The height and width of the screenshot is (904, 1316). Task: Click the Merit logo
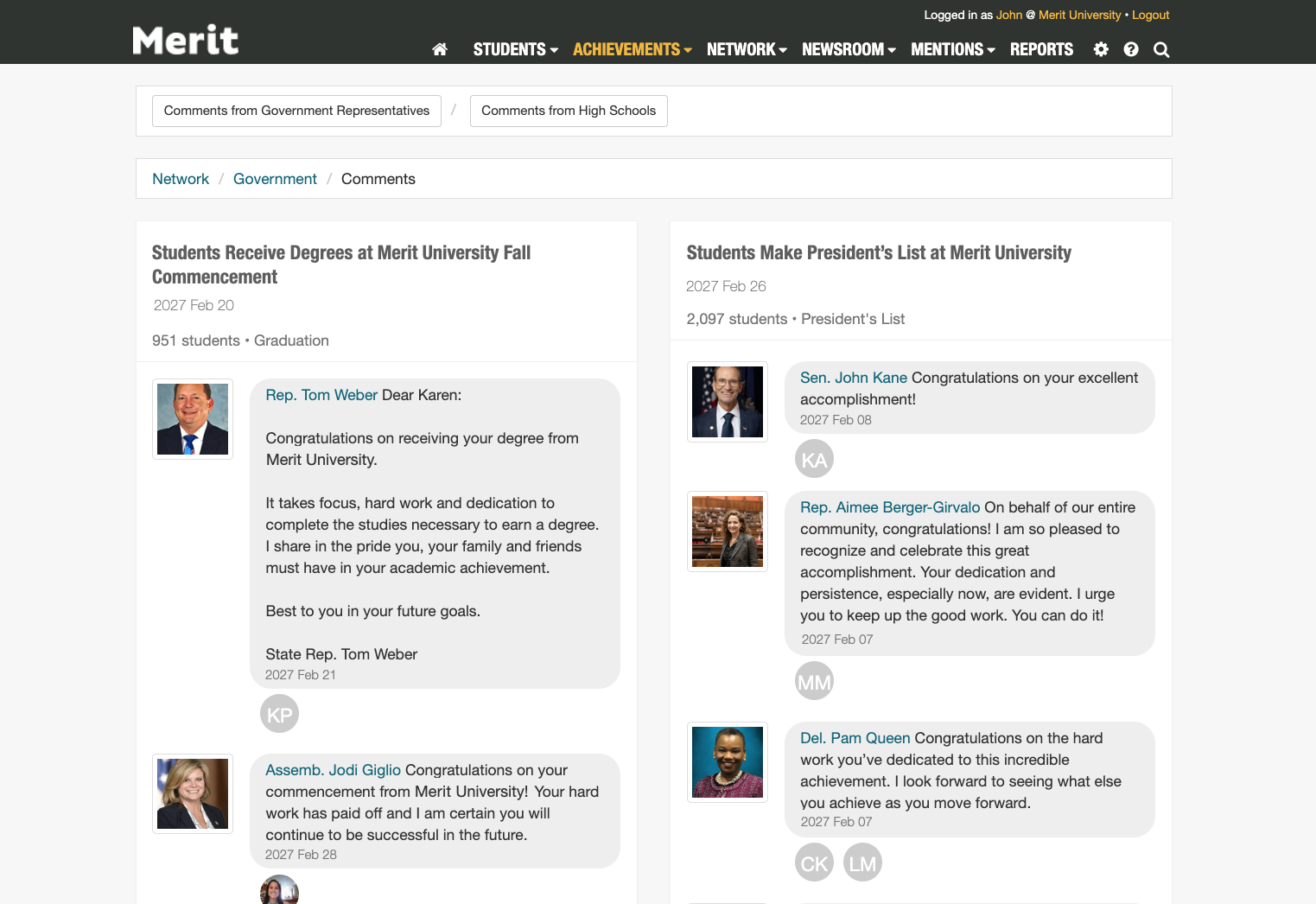186,39
